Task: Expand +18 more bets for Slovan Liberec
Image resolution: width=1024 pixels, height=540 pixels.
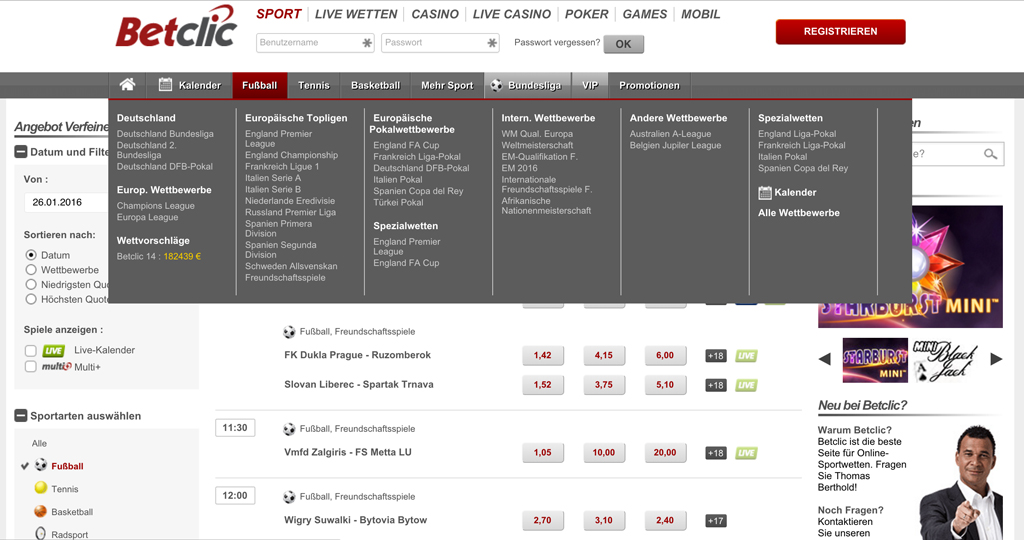Action: (x=716, y=385)
